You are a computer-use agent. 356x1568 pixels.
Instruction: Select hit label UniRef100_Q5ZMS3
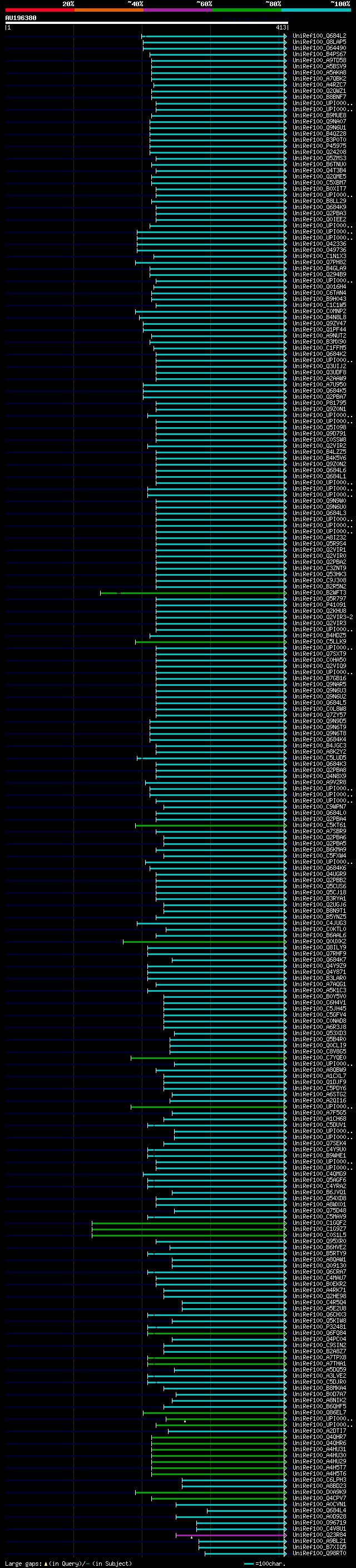tap(319, 159)
